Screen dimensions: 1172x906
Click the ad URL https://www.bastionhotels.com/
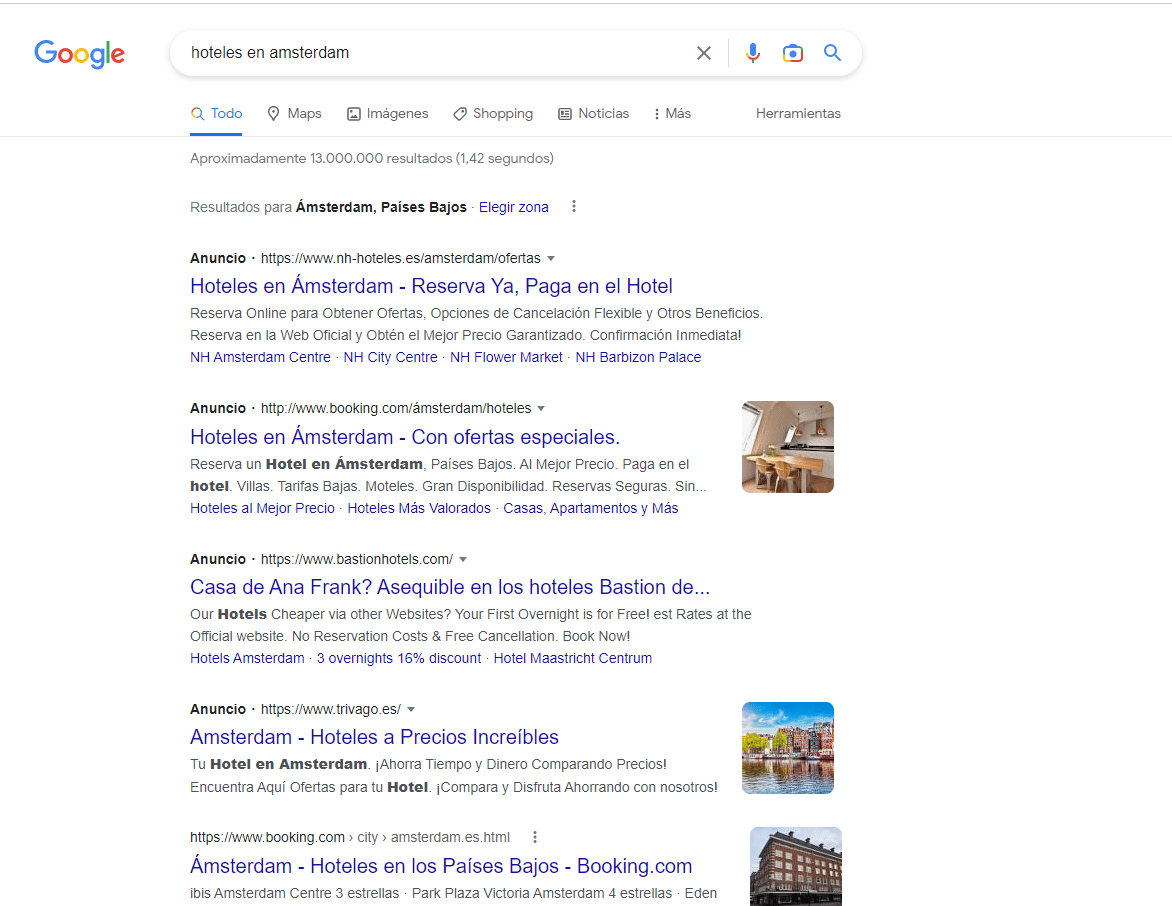357,560
